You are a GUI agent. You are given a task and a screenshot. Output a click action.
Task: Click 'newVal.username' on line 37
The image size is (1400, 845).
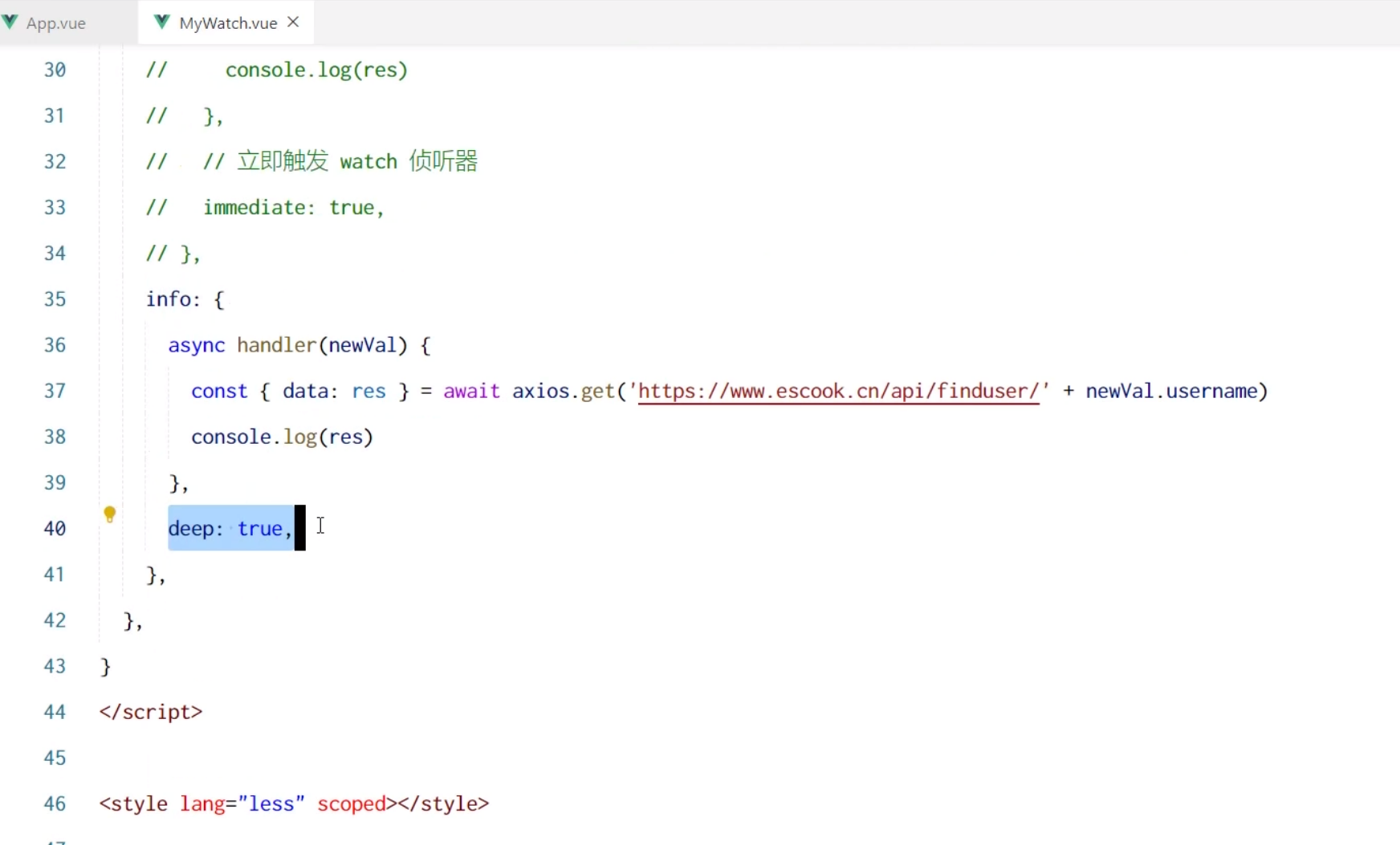click(x=1171, y=392)
